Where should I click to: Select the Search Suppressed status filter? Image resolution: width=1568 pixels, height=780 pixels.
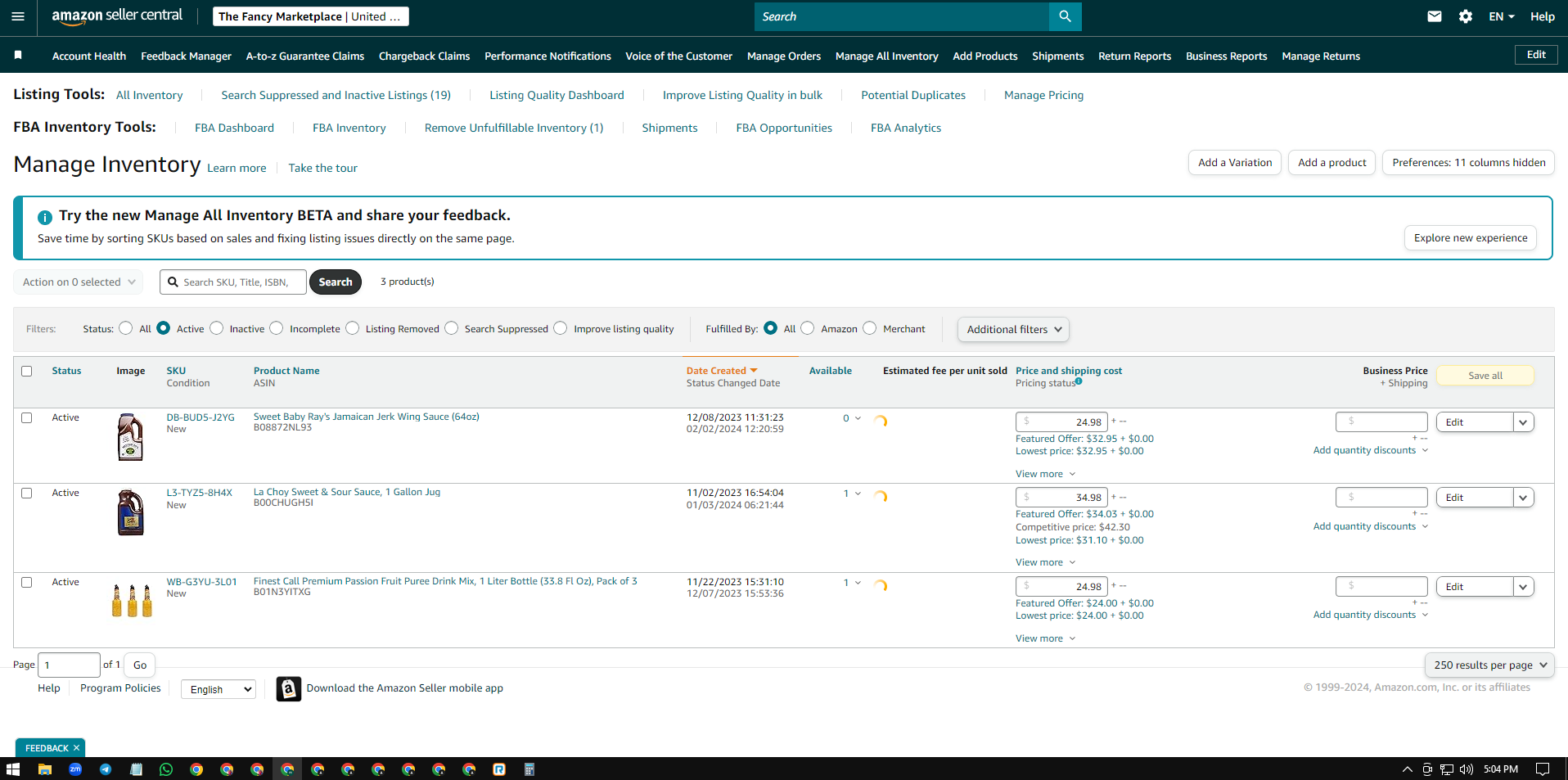pyautogui.click(x=452, y=328)
